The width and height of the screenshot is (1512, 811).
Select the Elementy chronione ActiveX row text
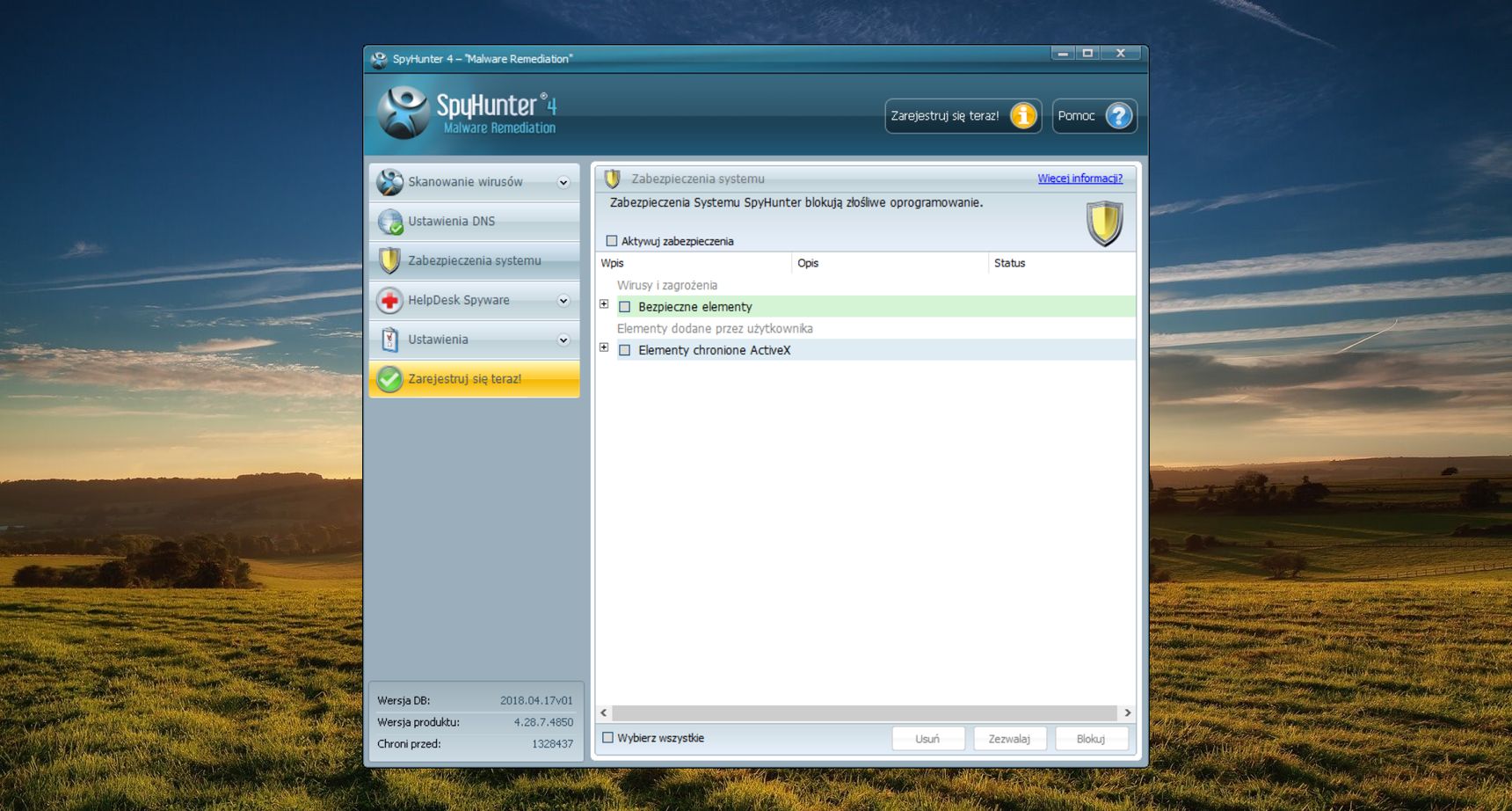tap(715, 350)
